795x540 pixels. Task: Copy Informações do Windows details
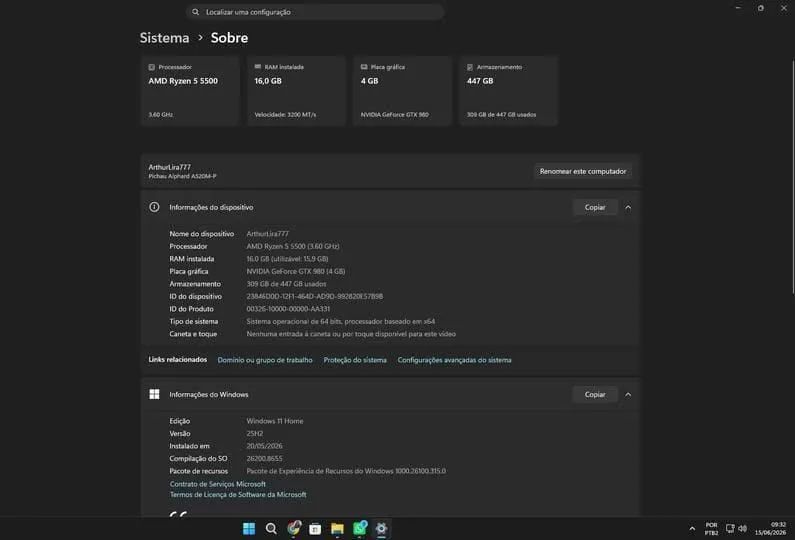[595, 394]
